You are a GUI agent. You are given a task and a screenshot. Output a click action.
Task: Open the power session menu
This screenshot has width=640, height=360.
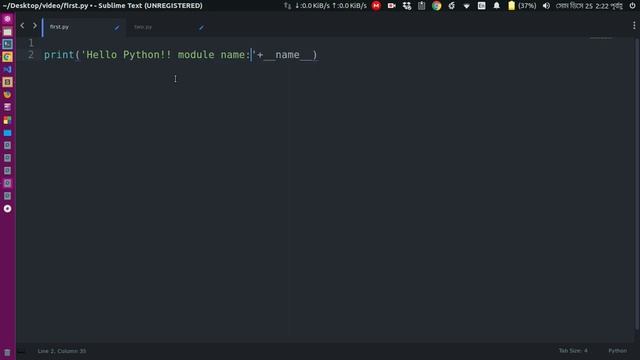click(x=632, y=6)
